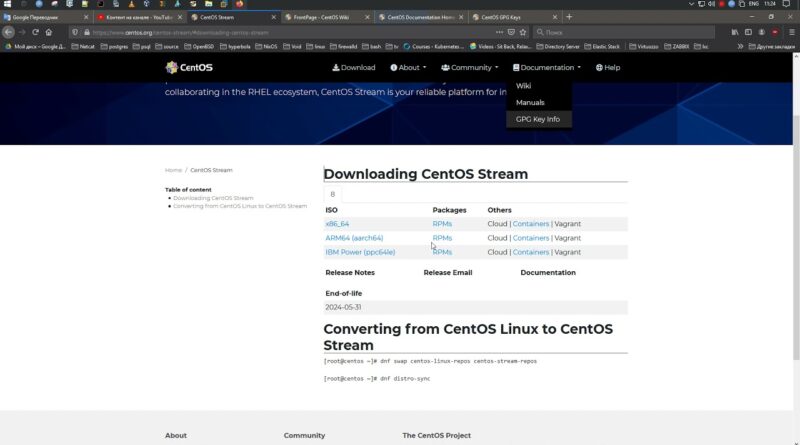The height and width of the screenshot is (445, 800).
Task: Jump to Converting from CentOS Linux link
Action: (x=240, y=206)
